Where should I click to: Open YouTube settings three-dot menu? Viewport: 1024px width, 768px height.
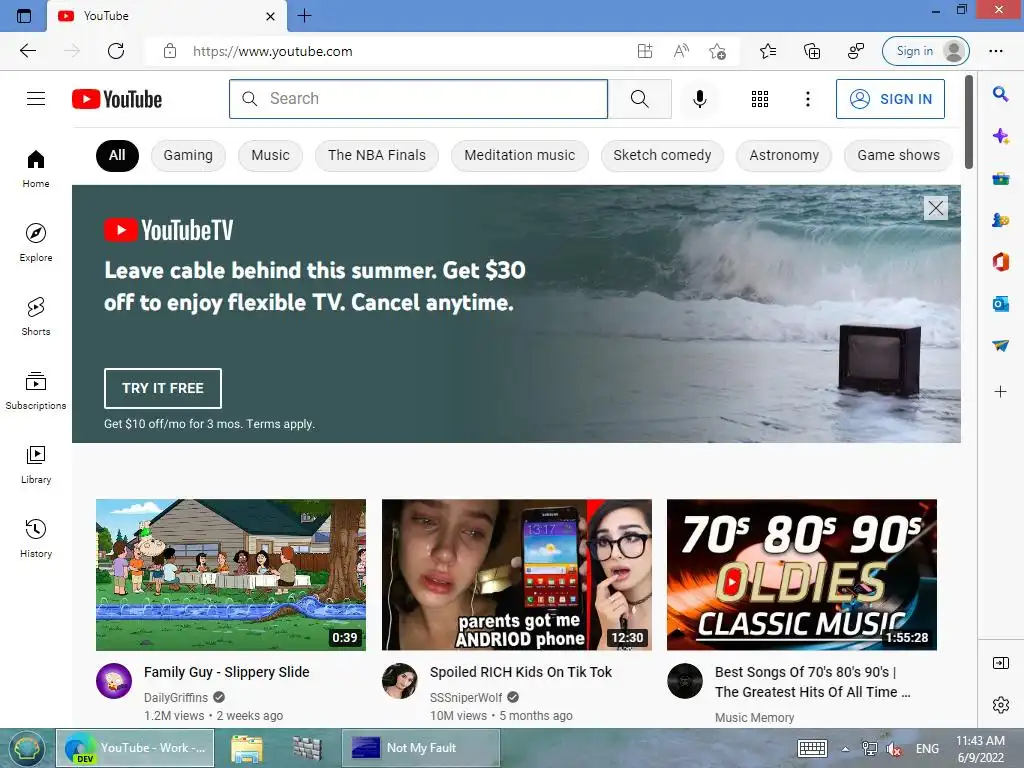808,99
